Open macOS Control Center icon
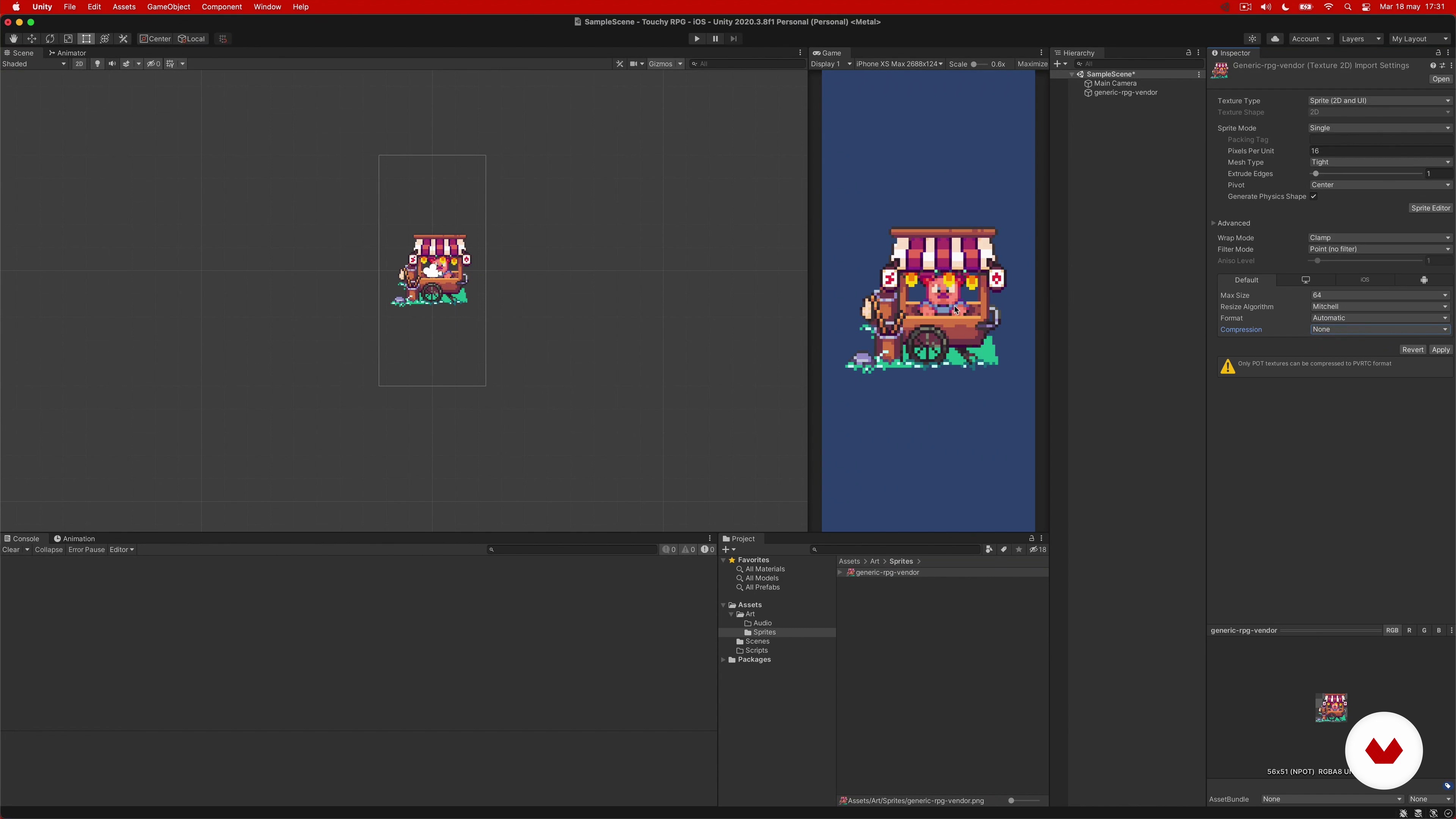Viewport: 1456px width, 819px height. (x=1366, y=7)
